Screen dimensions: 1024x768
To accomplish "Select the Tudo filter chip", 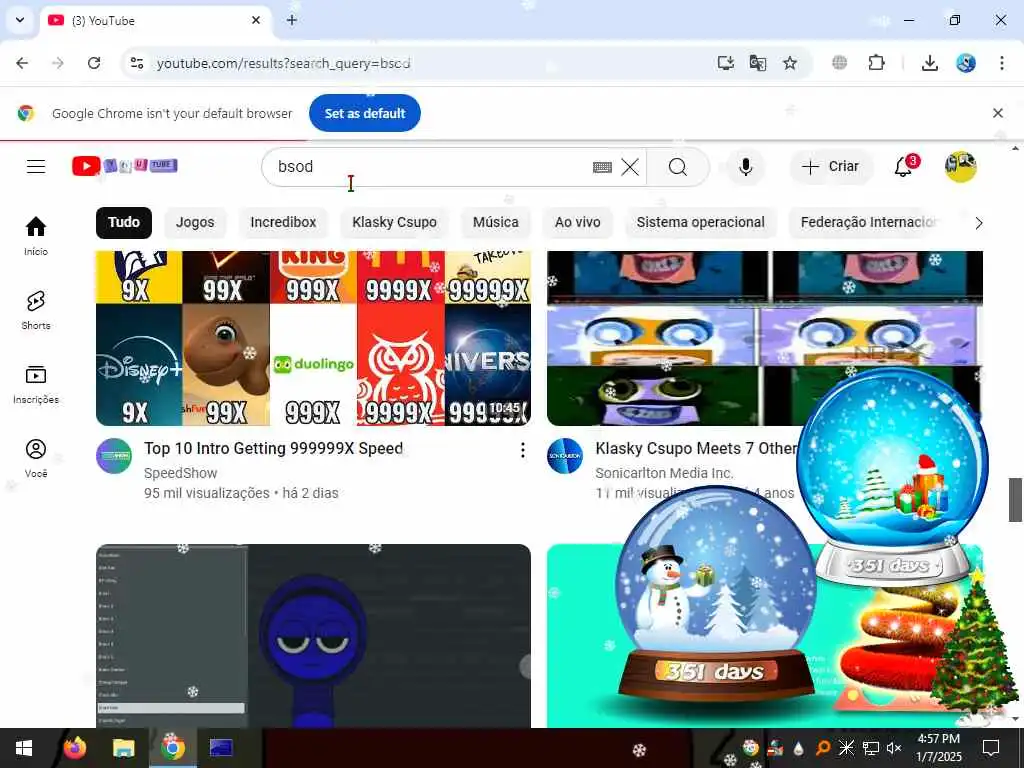I will point(123,223).
